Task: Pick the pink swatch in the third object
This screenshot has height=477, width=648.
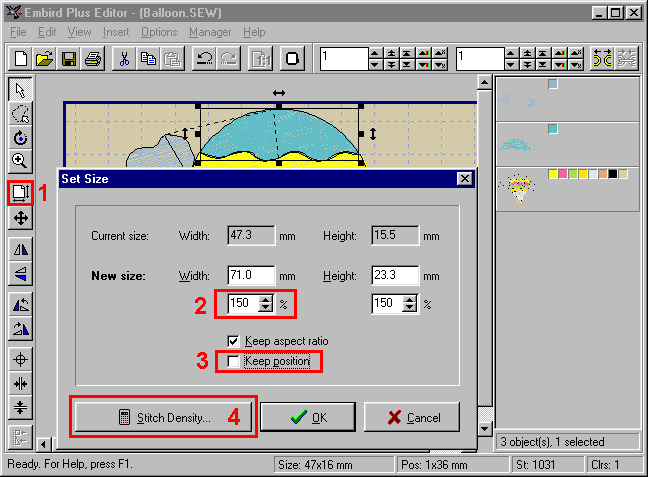Action: [563, 174]
